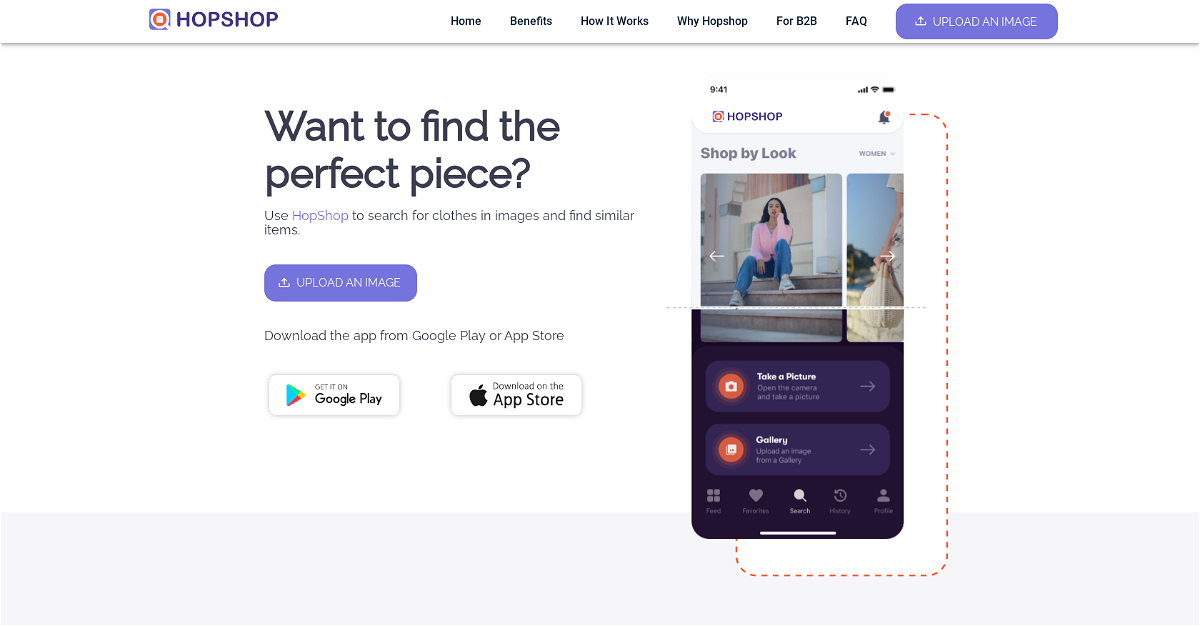Tap the notification bell in phone mockup
This screenshot has height=626, width=1200.
884,117
